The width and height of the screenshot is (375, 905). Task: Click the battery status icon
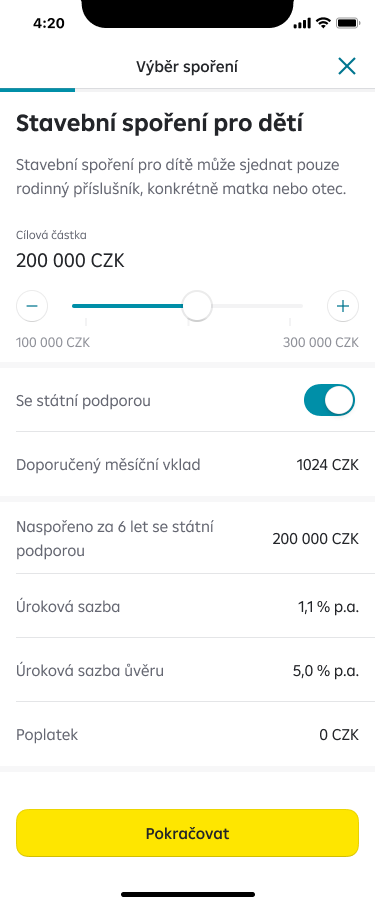click(x=348, y=23)
